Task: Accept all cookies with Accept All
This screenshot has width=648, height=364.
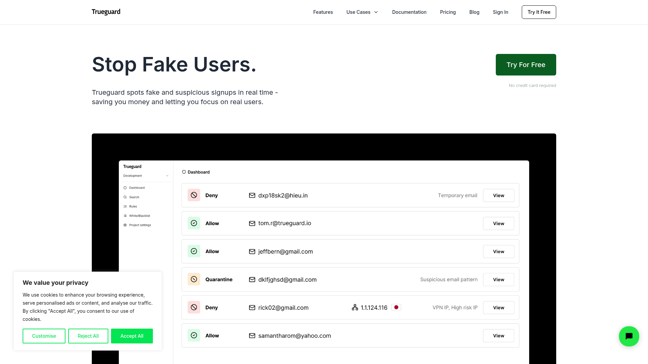Action: [132, 336]
